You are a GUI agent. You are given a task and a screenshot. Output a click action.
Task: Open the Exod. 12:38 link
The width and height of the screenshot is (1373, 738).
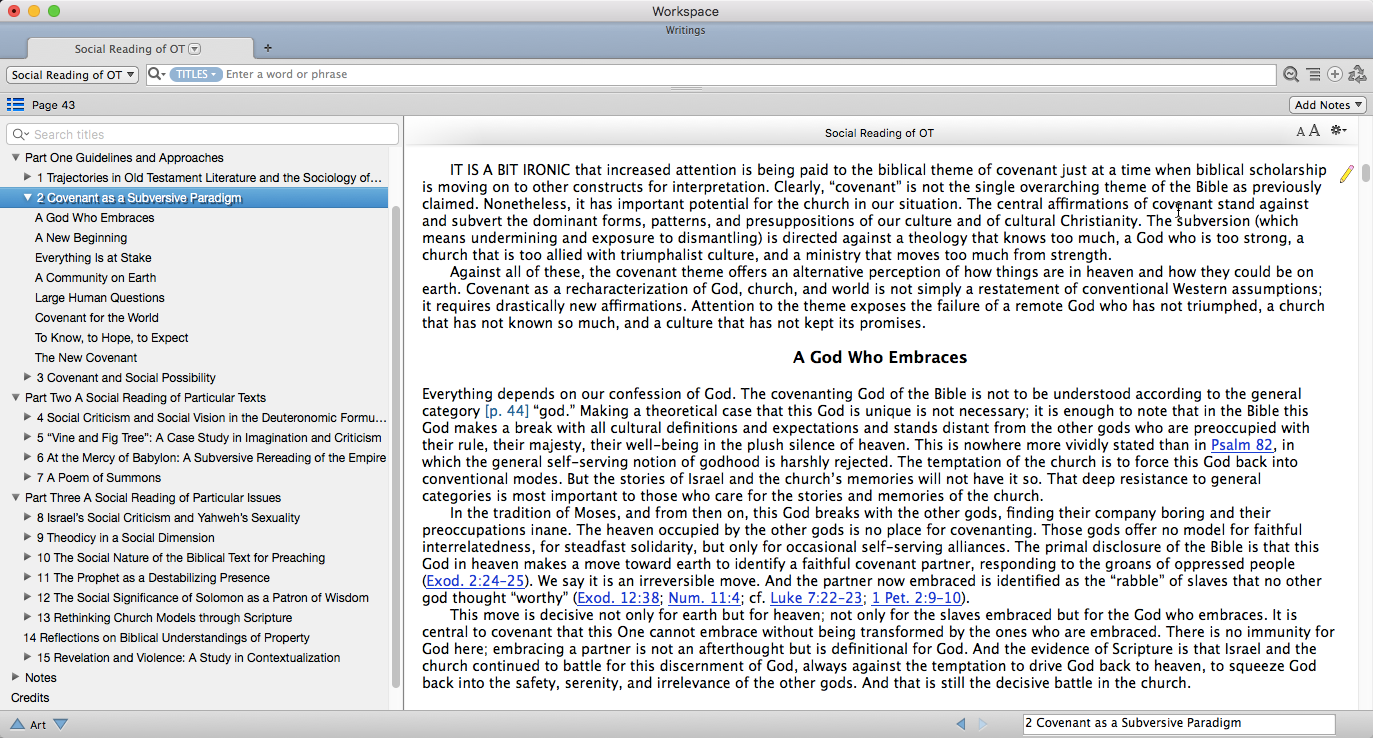click(619, 598)
